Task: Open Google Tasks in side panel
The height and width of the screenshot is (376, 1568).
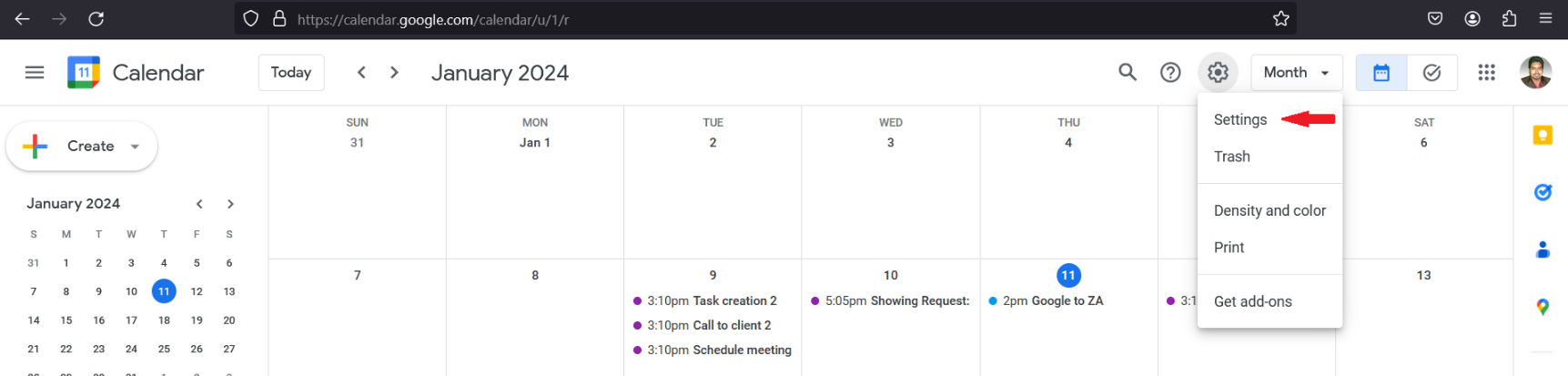Action: tap(1543, 192)
